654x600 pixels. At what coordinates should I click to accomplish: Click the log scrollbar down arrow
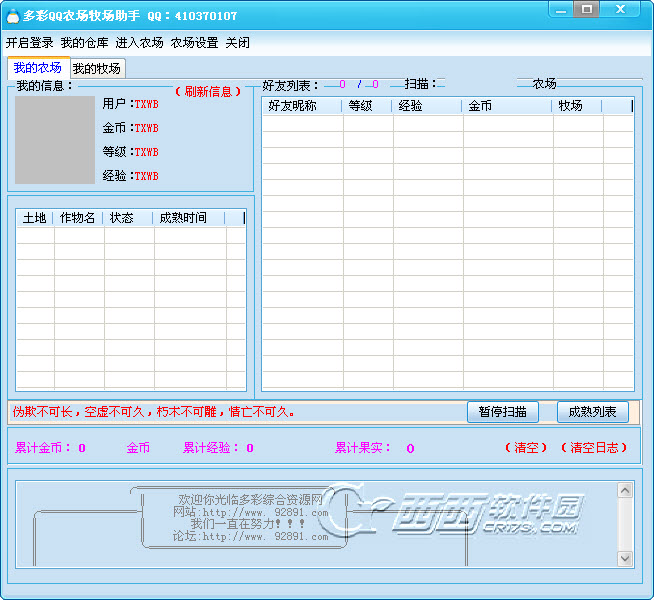pos(625,558)
